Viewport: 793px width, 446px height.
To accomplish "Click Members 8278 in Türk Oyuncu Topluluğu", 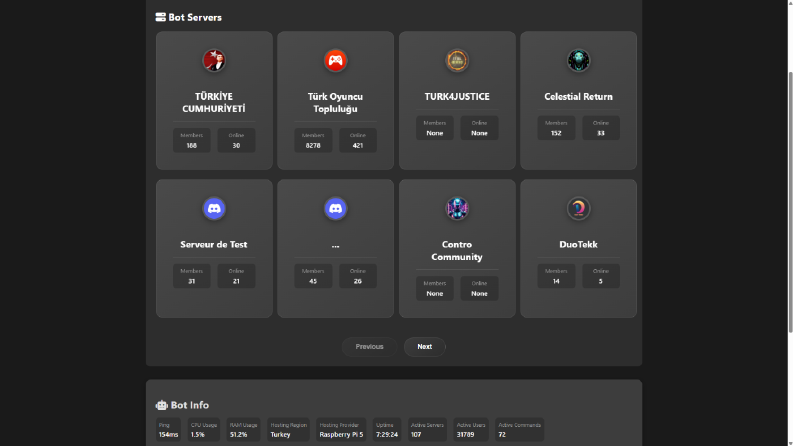I will [x=313, y=141].
